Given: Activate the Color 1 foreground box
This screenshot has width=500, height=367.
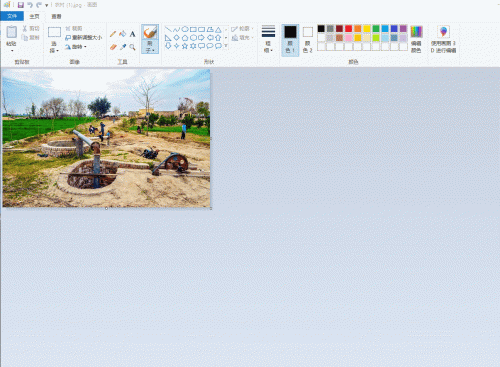Looking at the screenshot, I should (290, 39).
